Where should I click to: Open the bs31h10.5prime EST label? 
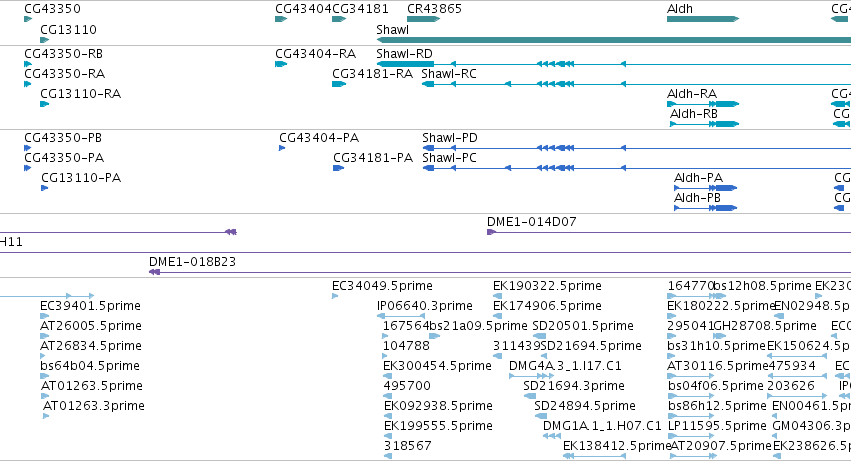[716, 346]
